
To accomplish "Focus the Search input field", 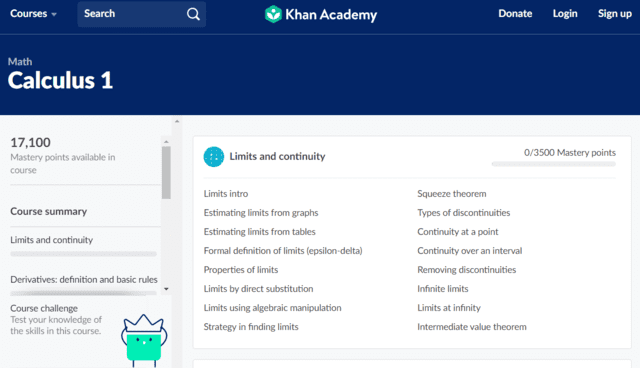I will 142,14.
